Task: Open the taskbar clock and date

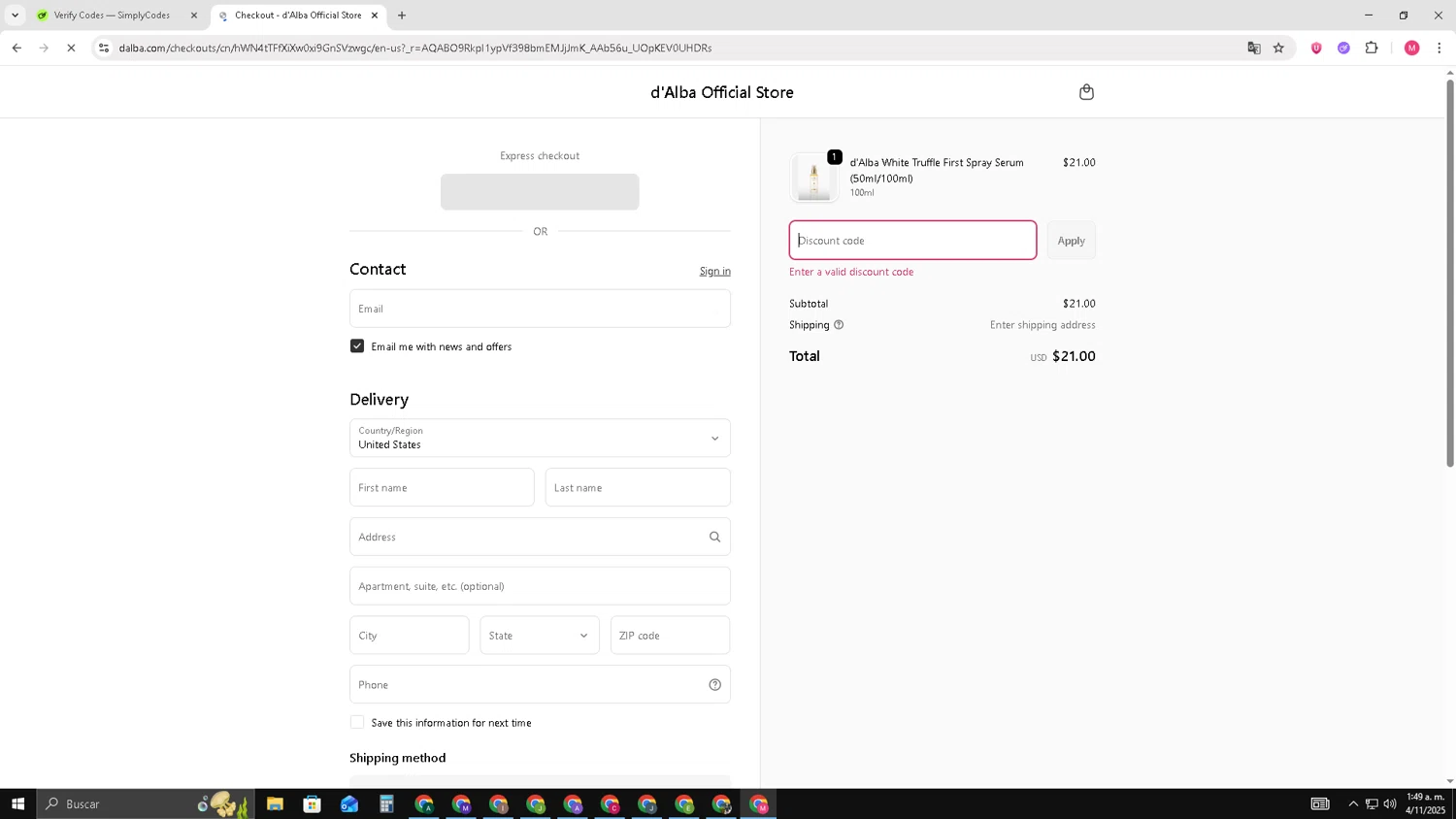Action: pos(1425,803)
